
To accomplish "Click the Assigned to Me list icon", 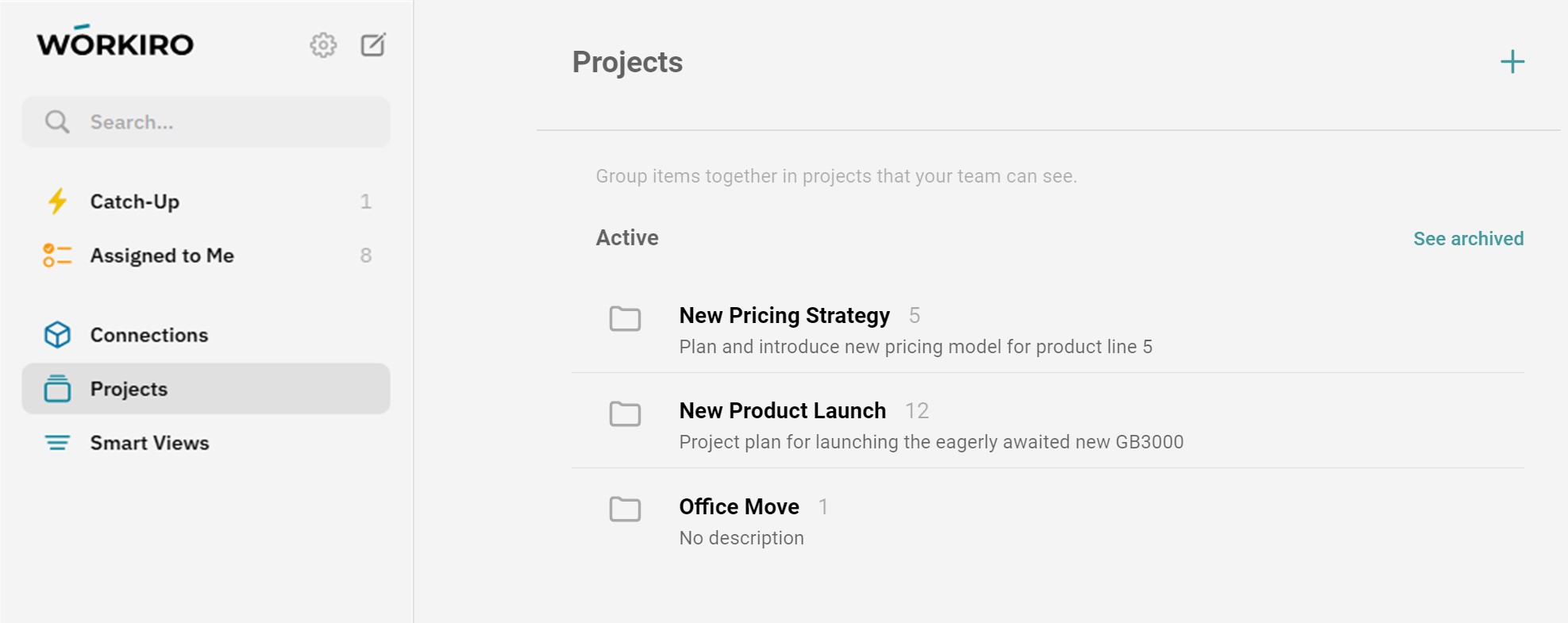I will [x=57, y=256].
